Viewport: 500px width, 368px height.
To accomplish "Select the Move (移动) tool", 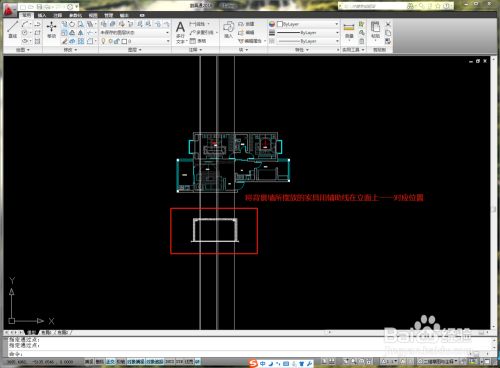I will click(x=51, y=29).
